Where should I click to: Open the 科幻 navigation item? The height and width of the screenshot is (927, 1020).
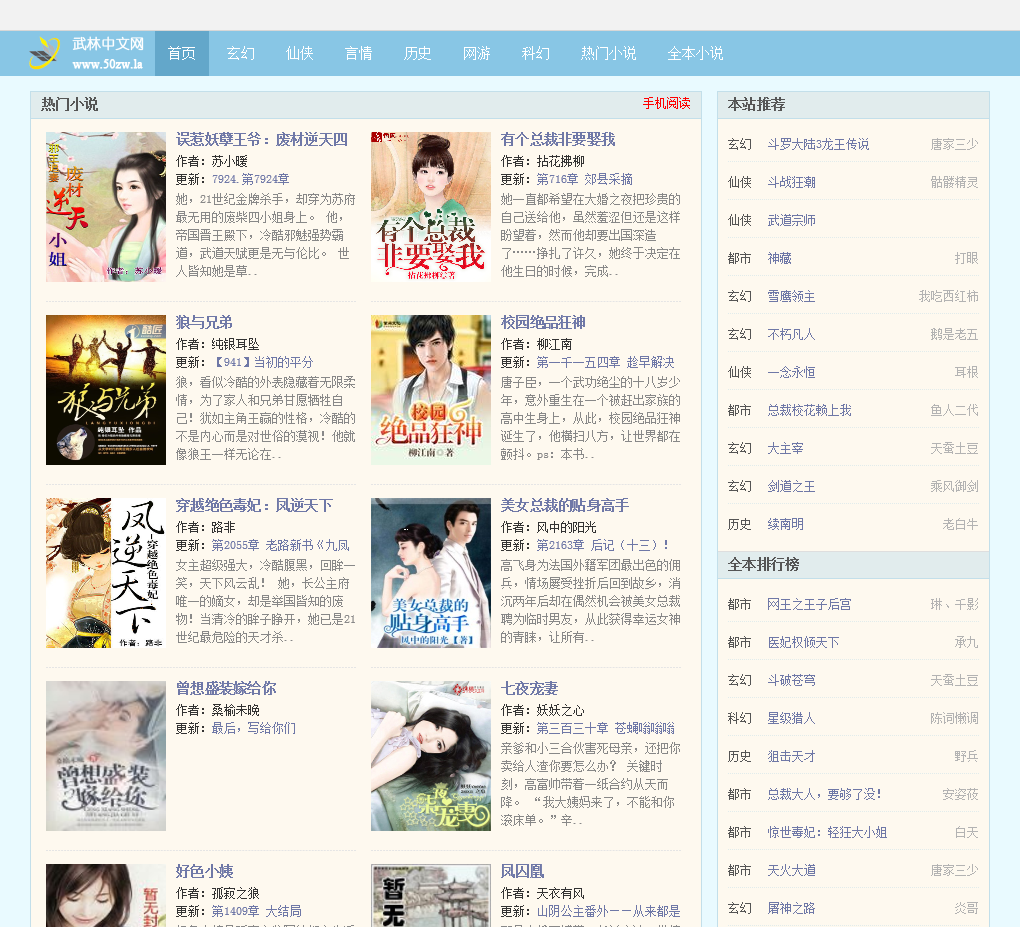point(536,53)
